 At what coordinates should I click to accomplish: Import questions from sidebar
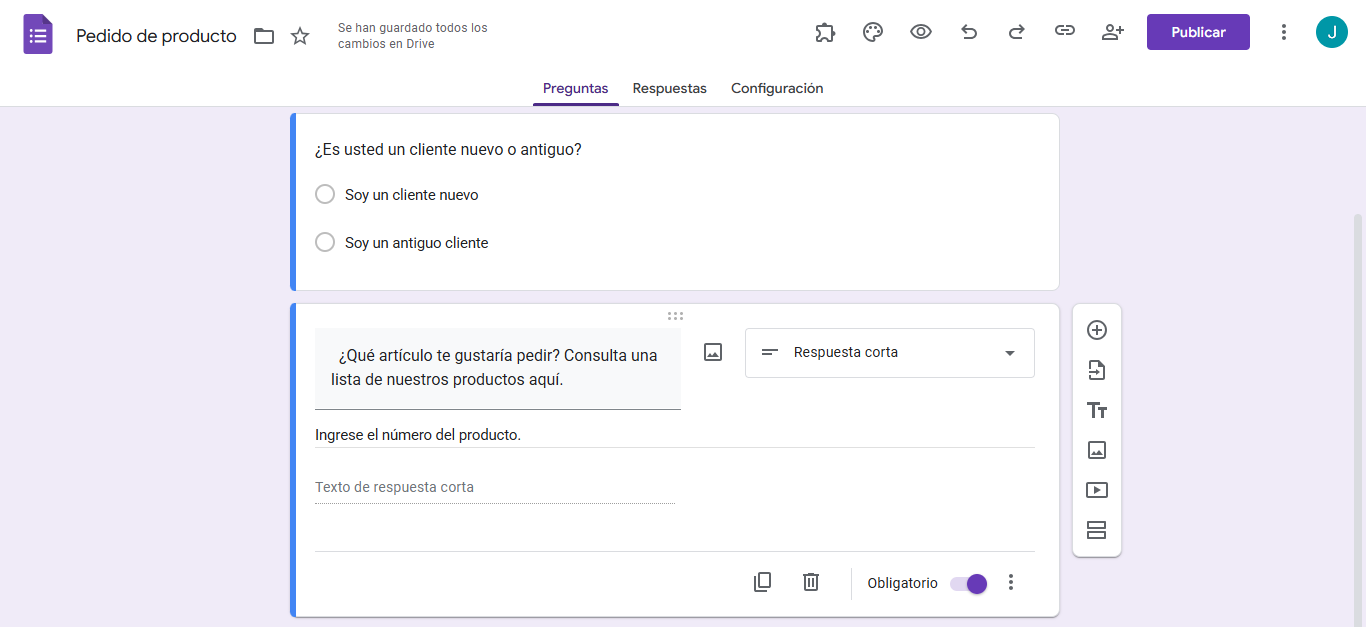click(1097, 370)
